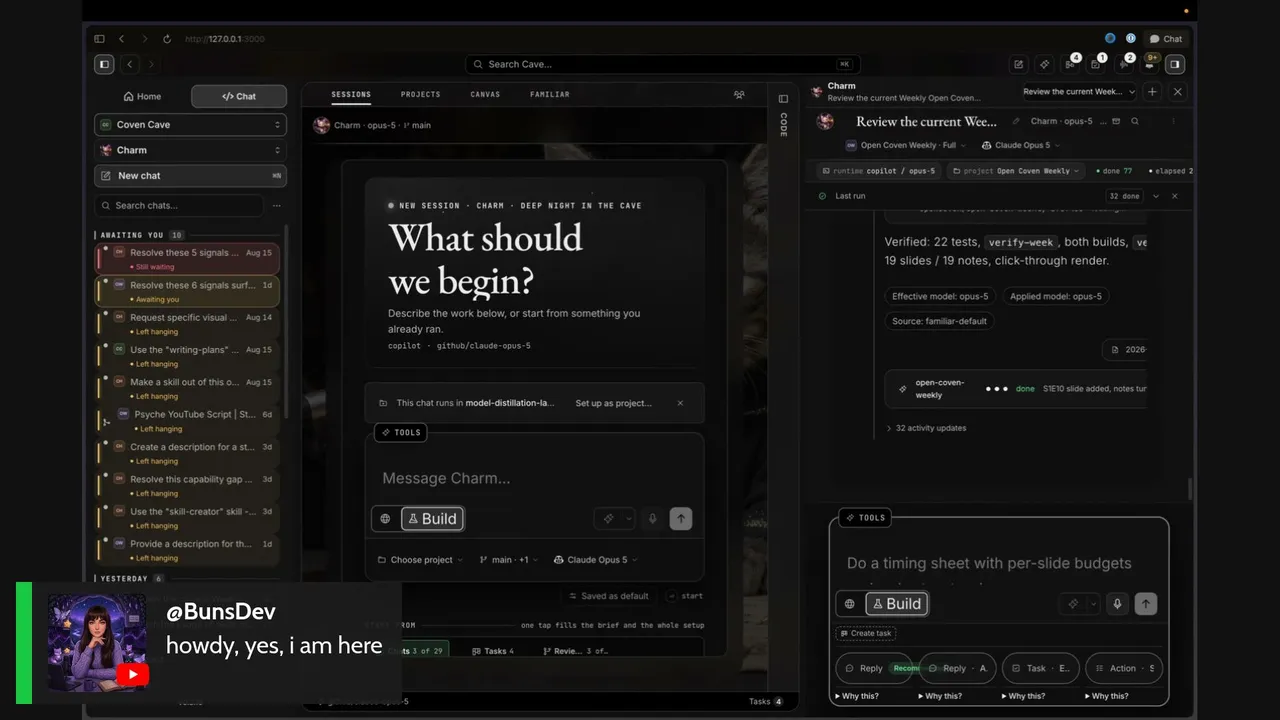Start a New chat
The height and width of the screenshot is (720, 1280).
pos(190,176)
